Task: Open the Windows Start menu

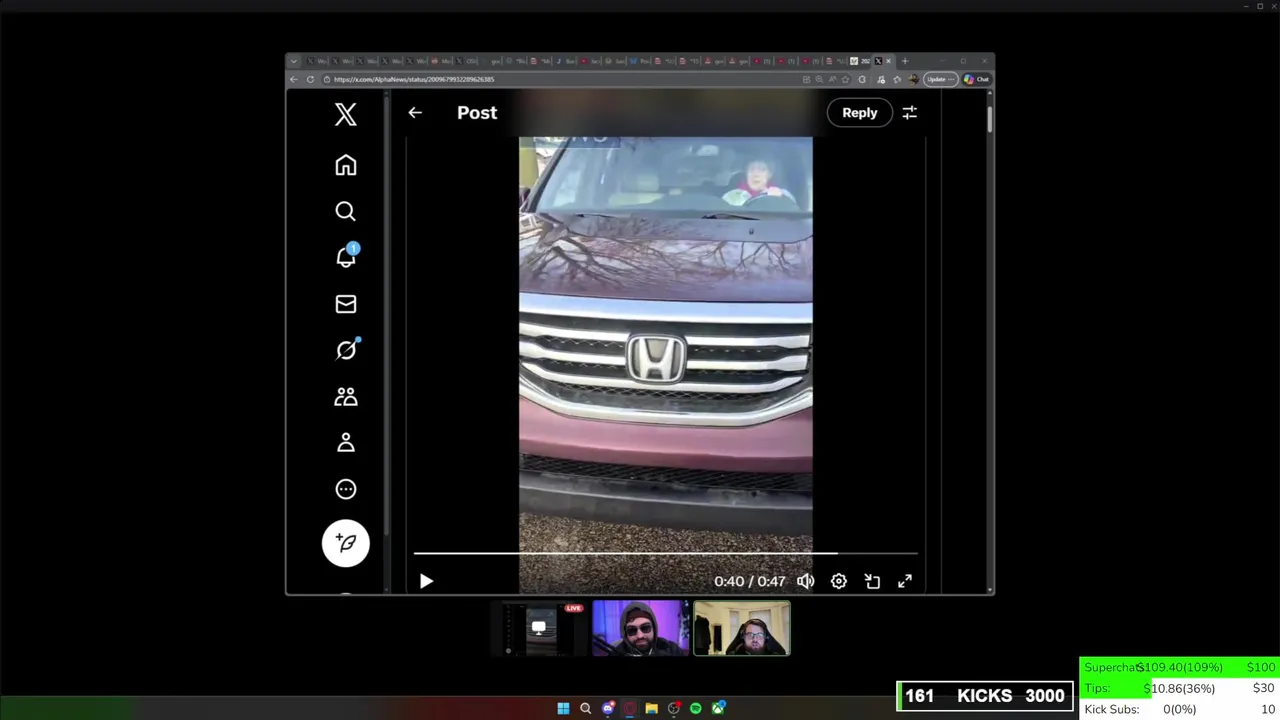Action: click(x=563, y=708)
